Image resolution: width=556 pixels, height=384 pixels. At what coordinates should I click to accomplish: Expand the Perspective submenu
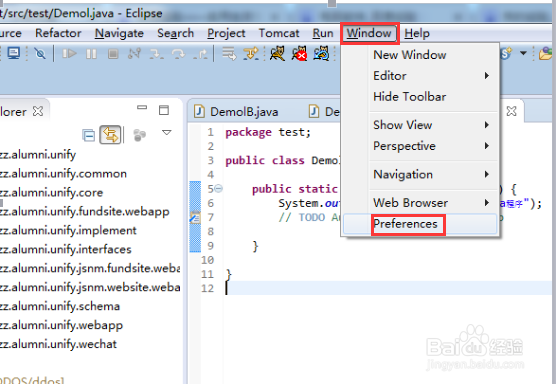coord(420,146)
